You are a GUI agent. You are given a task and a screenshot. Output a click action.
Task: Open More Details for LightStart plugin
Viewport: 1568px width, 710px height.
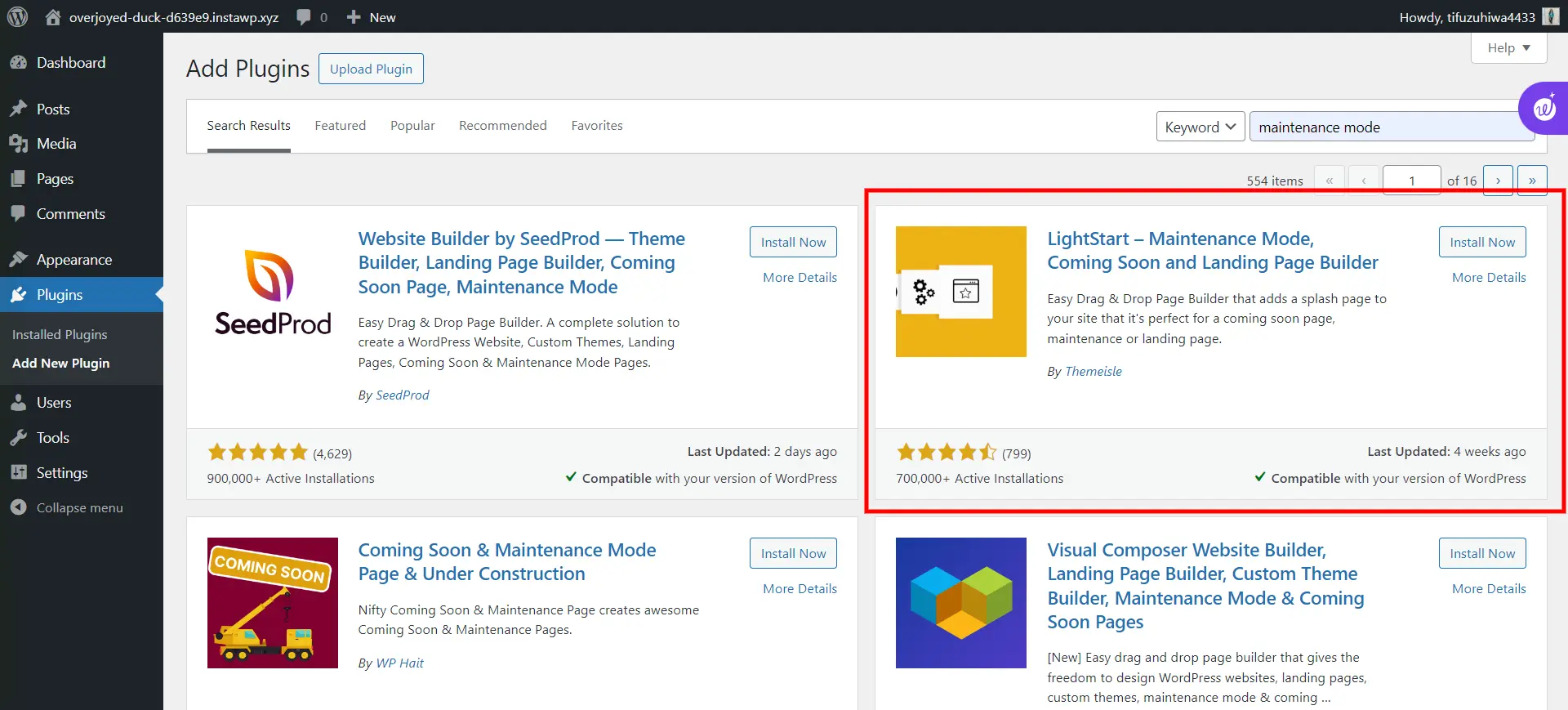click(1489, 277)
